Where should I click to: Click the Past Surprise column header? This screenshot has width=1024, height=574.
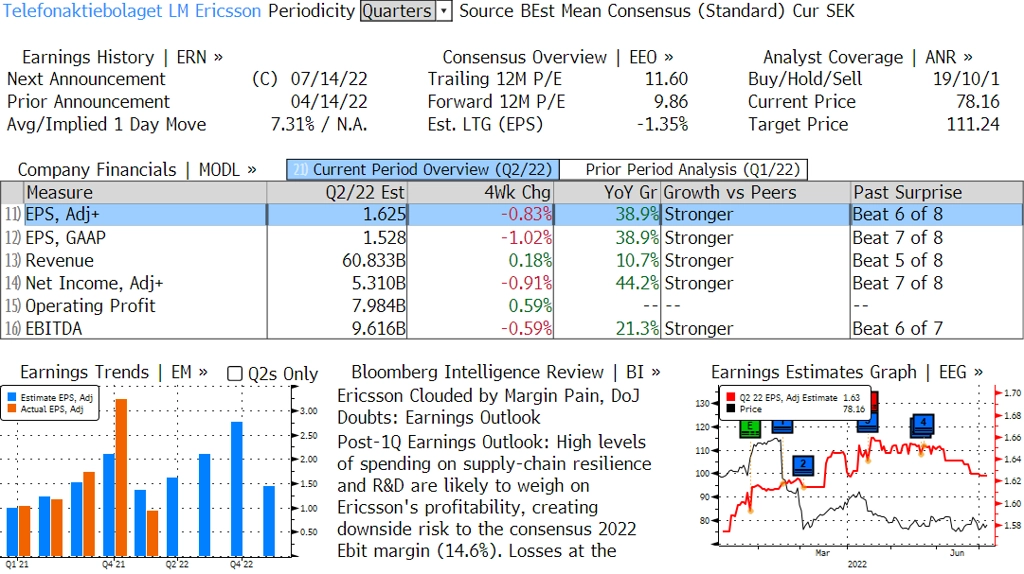(936, 193)
